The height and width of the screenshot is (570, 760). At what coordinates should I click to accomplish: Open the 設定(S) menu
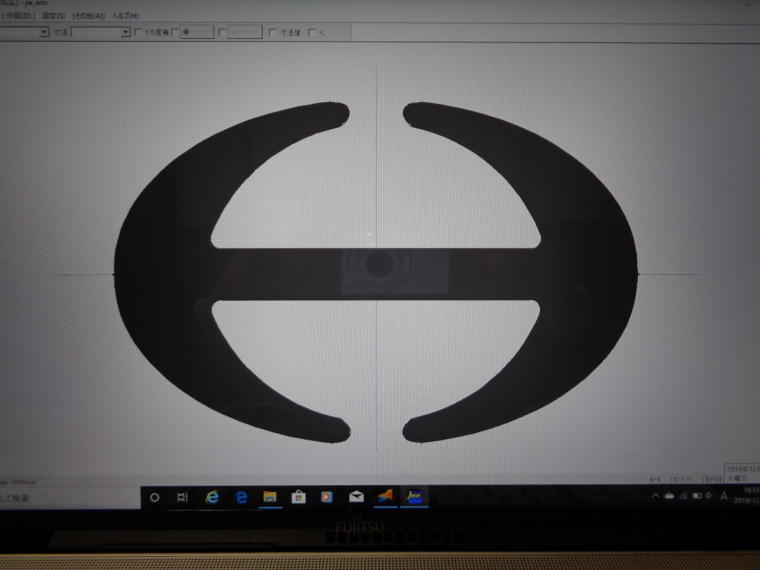coord(53,16)
